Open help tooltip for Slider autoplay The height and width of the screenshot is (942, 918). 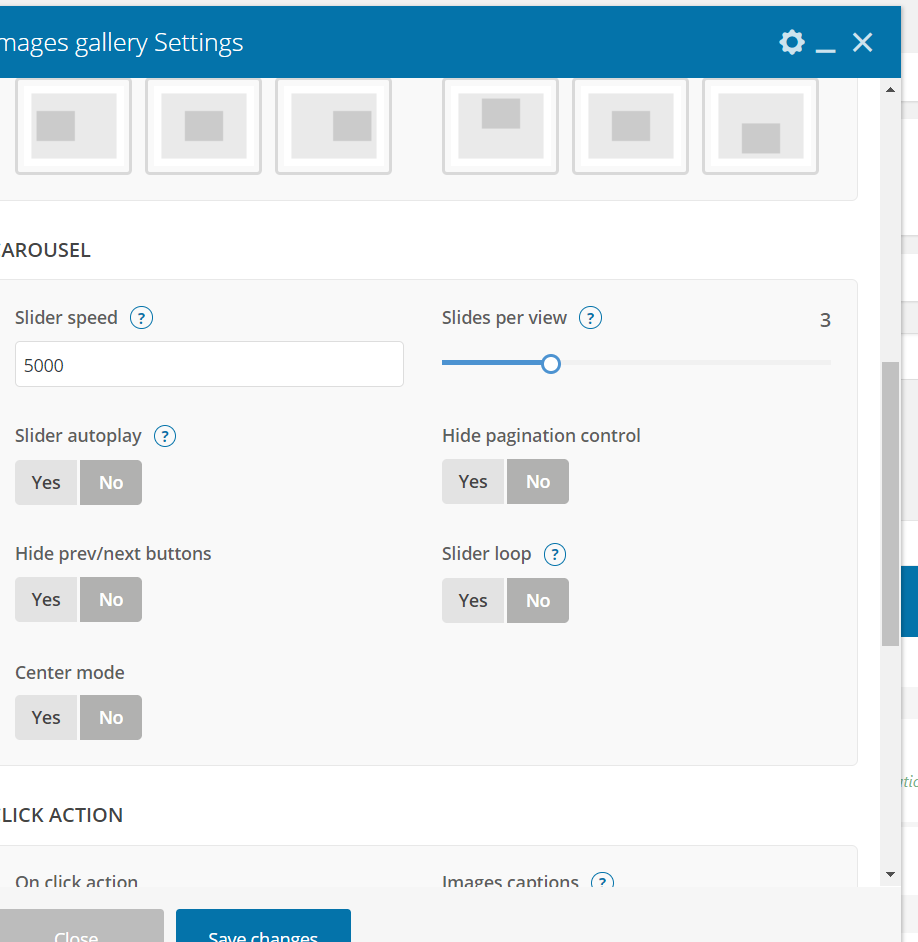[x=165, y=436]
